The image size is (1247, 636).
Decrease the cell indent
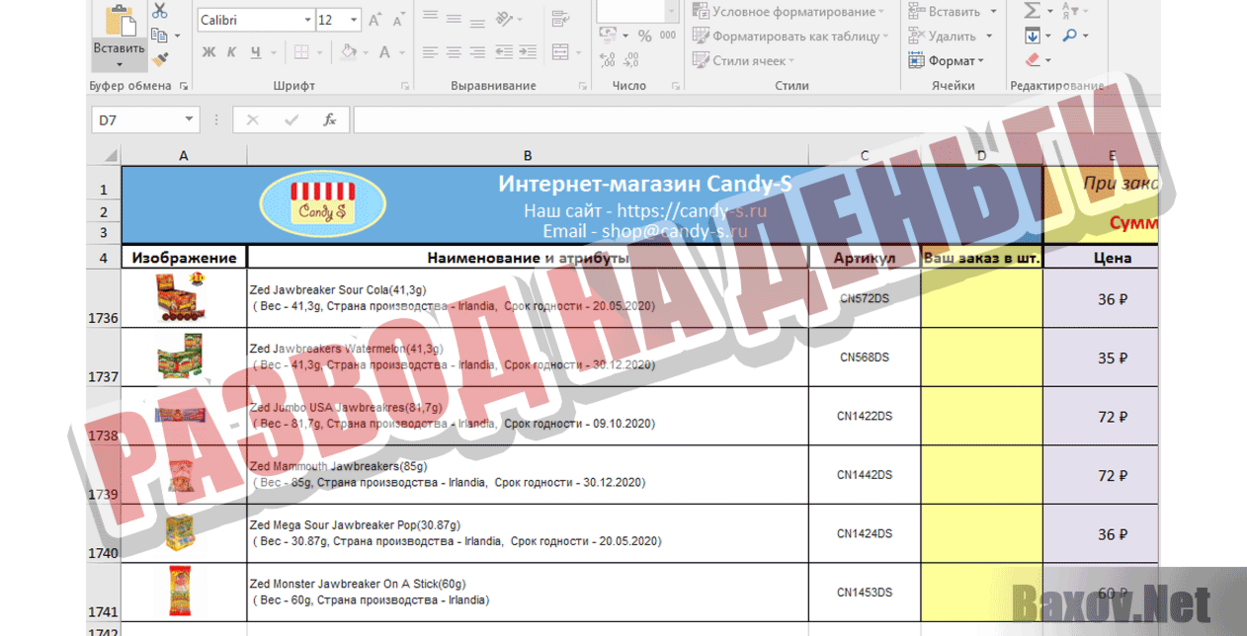click(505, 52)
